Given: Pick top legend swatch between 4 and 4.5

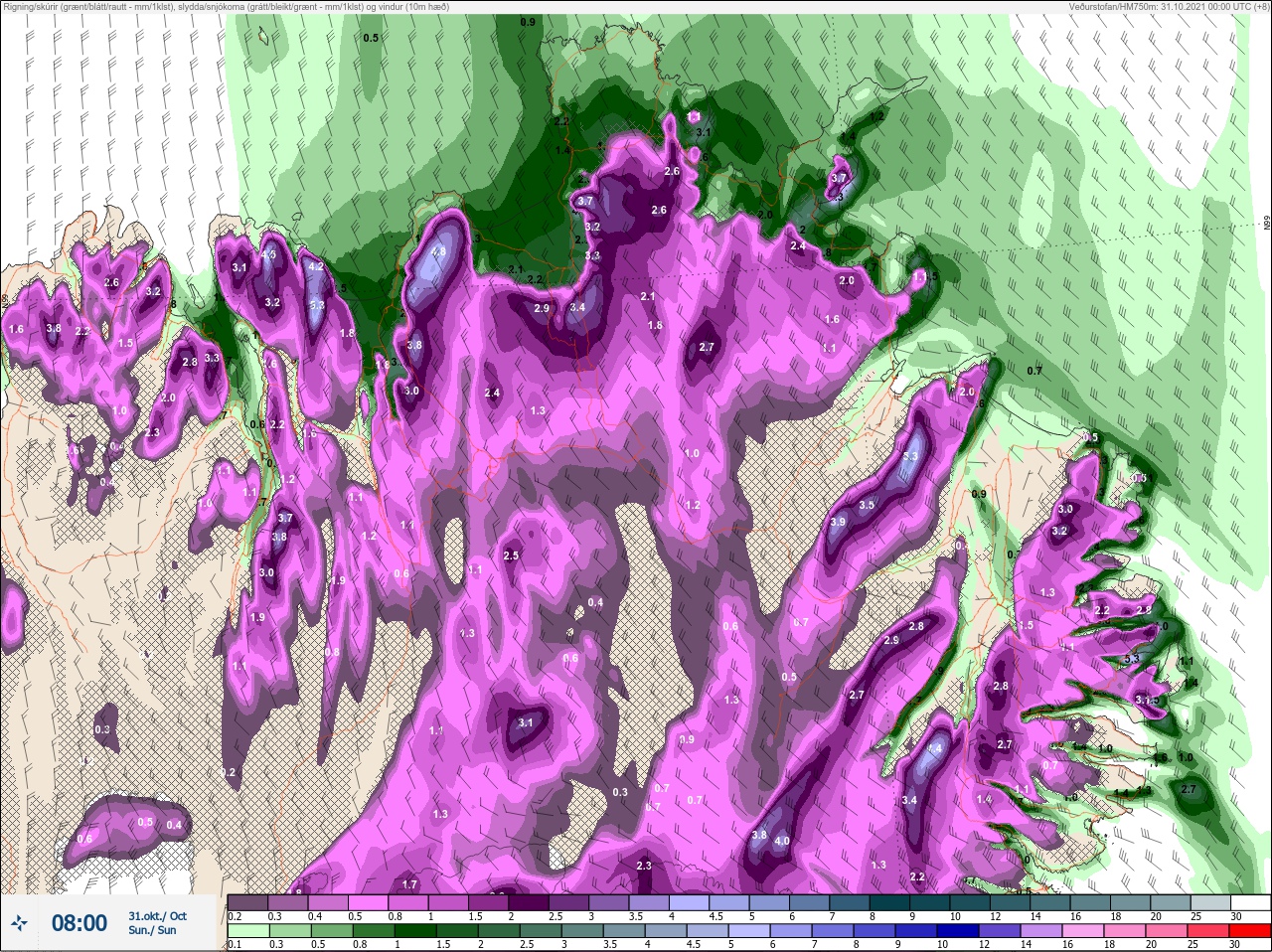Looking at the screenshot, I should pyautogui.click(x=689, y=902).
